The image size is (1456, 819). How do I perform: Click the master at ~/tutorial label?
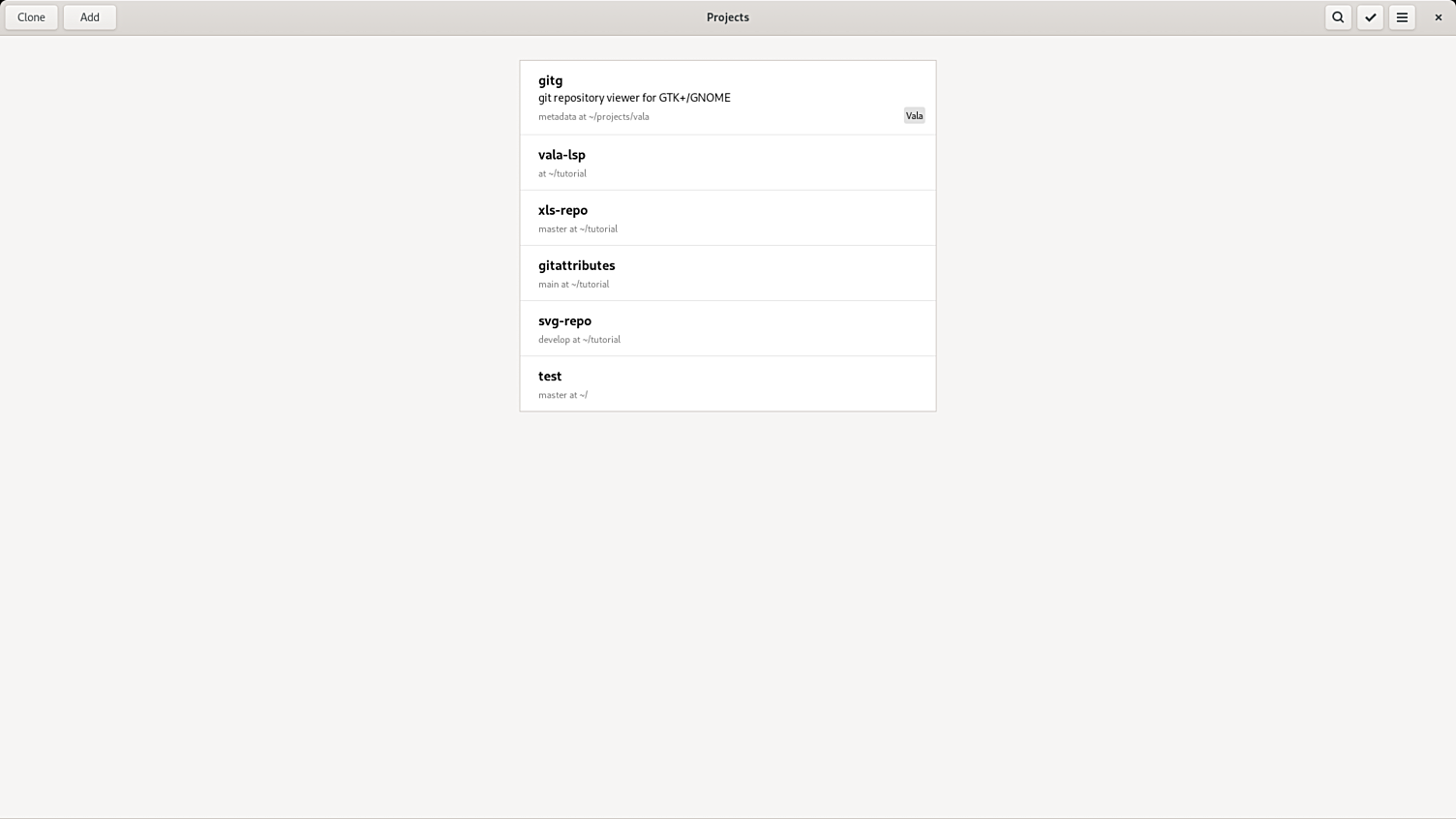point(577,229)
